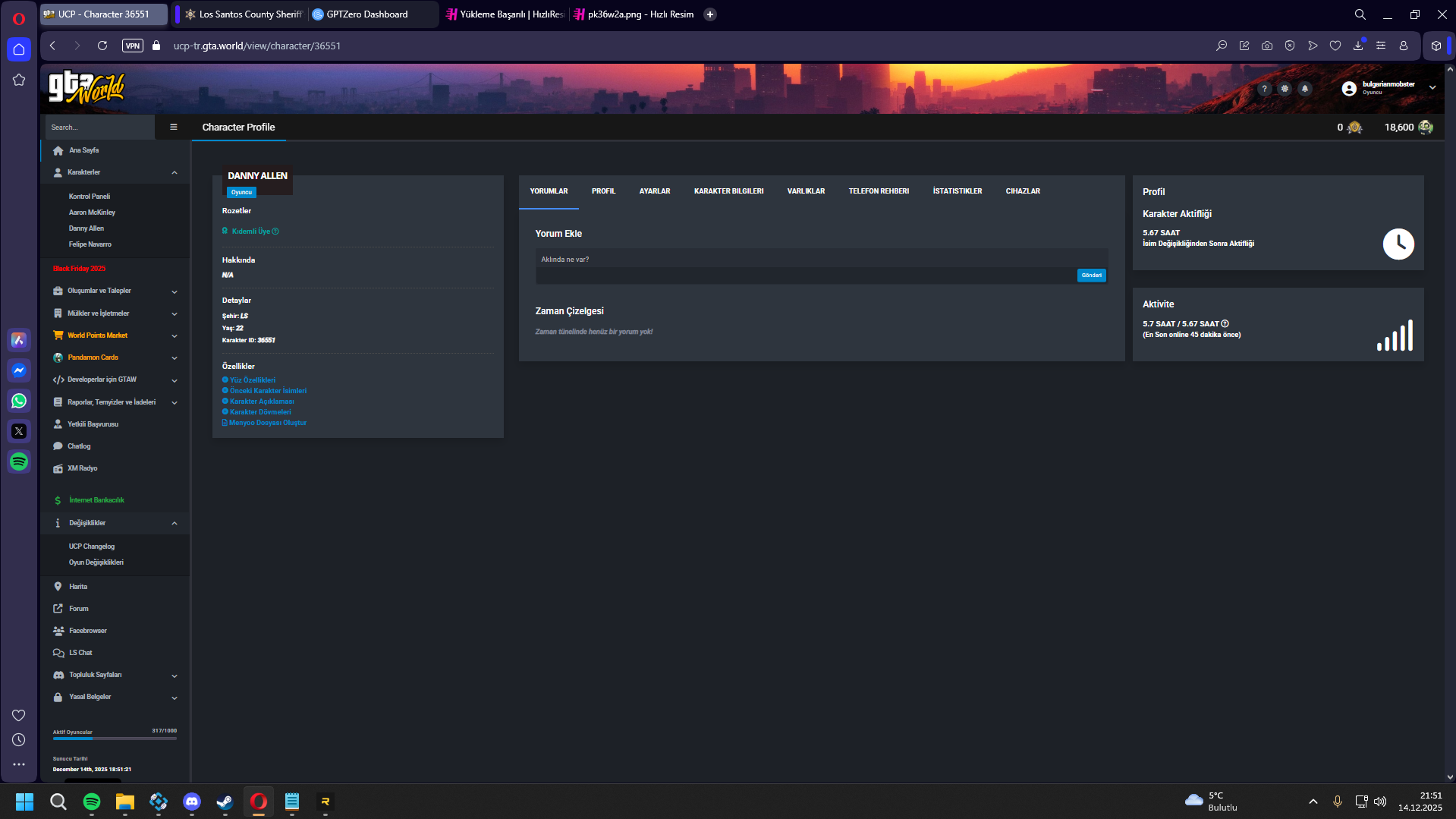Switch to the AYARLAR tab
The width and height of the screenshot is (1456, 819).
tap(655, 191)
